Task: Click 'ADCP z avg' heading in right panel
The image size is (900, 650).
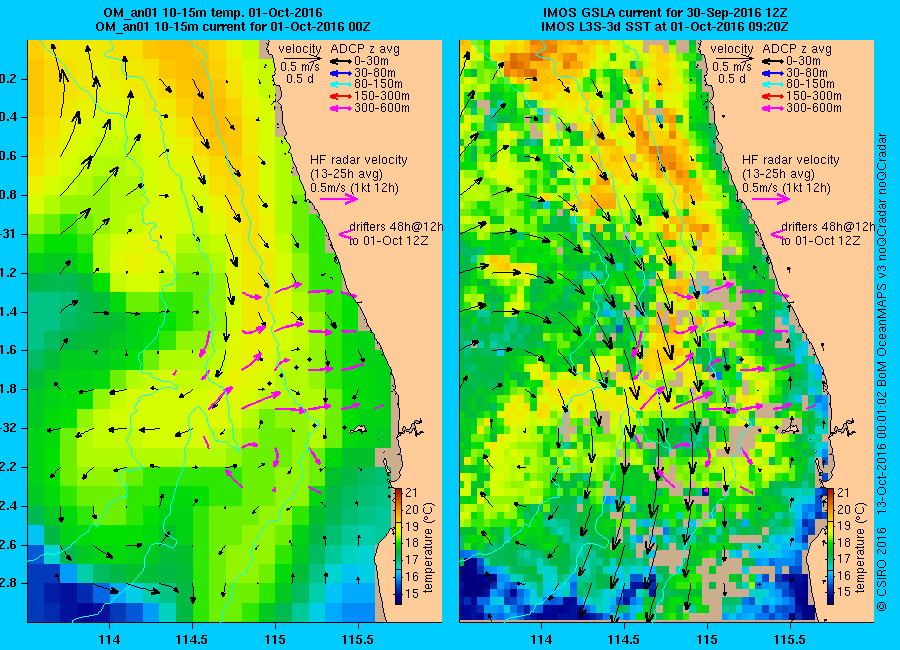Action: pyautogui.click(x=797, y=49)
